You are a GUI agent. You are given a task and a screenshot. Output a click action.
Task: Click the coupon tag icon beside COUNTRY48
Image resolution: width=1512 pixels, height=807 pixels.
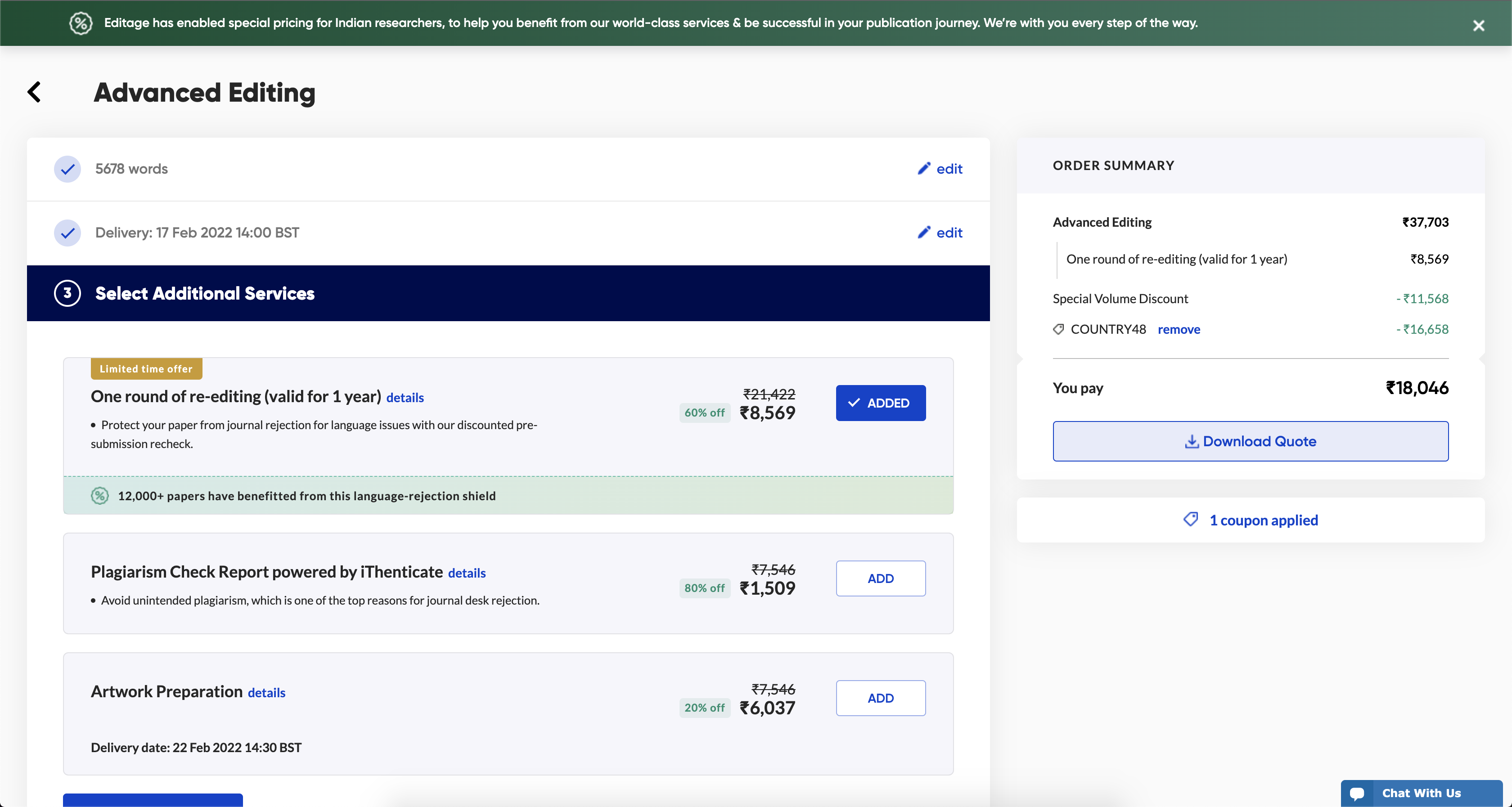(x=1058, y=329)
